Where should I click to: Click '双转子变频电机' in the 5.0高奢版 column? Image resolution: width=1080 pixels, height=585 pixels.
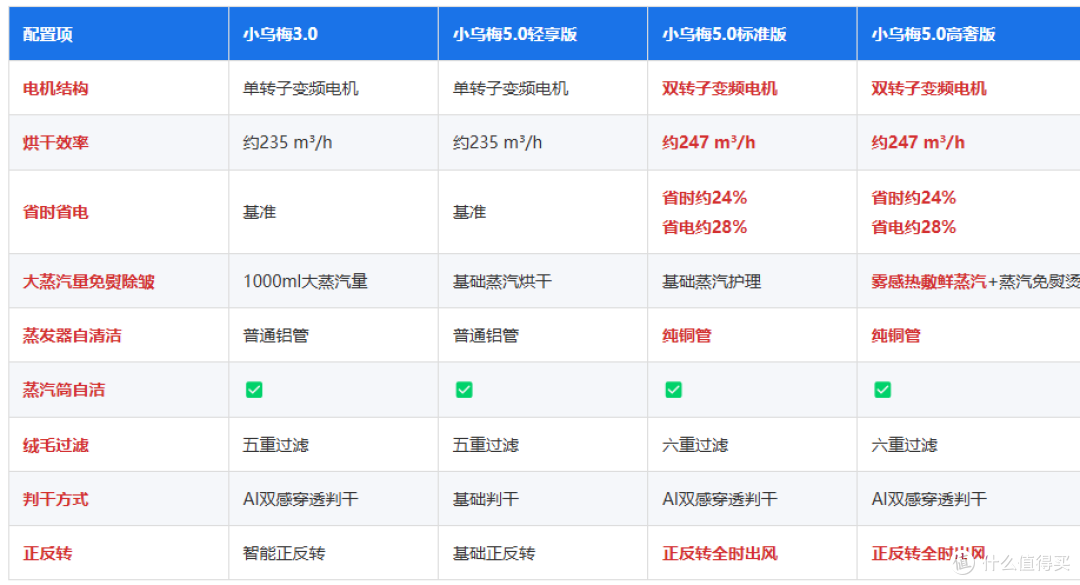pyautogui.click(x=928, y=88)
